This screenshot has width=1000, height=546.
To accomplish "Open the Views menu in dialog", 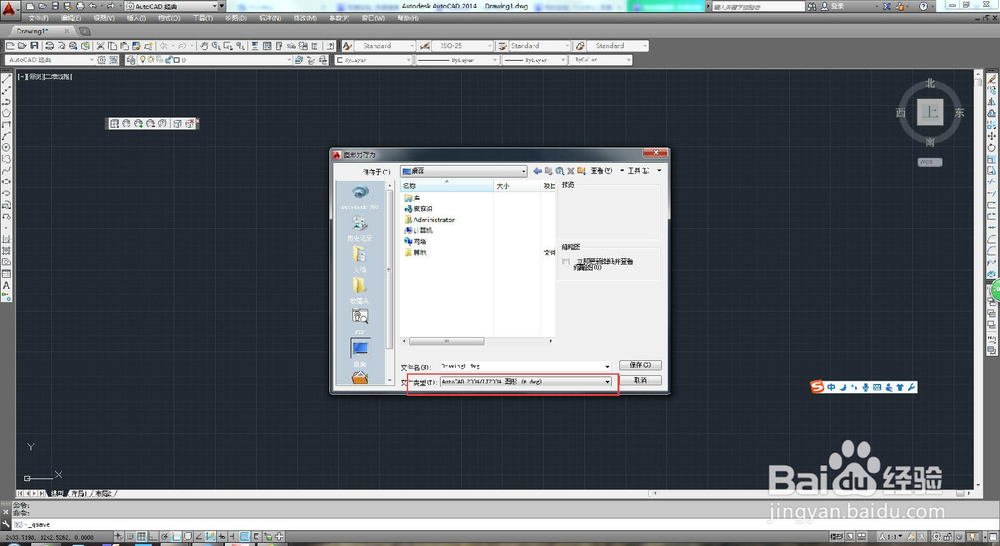I will tap(601, 171).
